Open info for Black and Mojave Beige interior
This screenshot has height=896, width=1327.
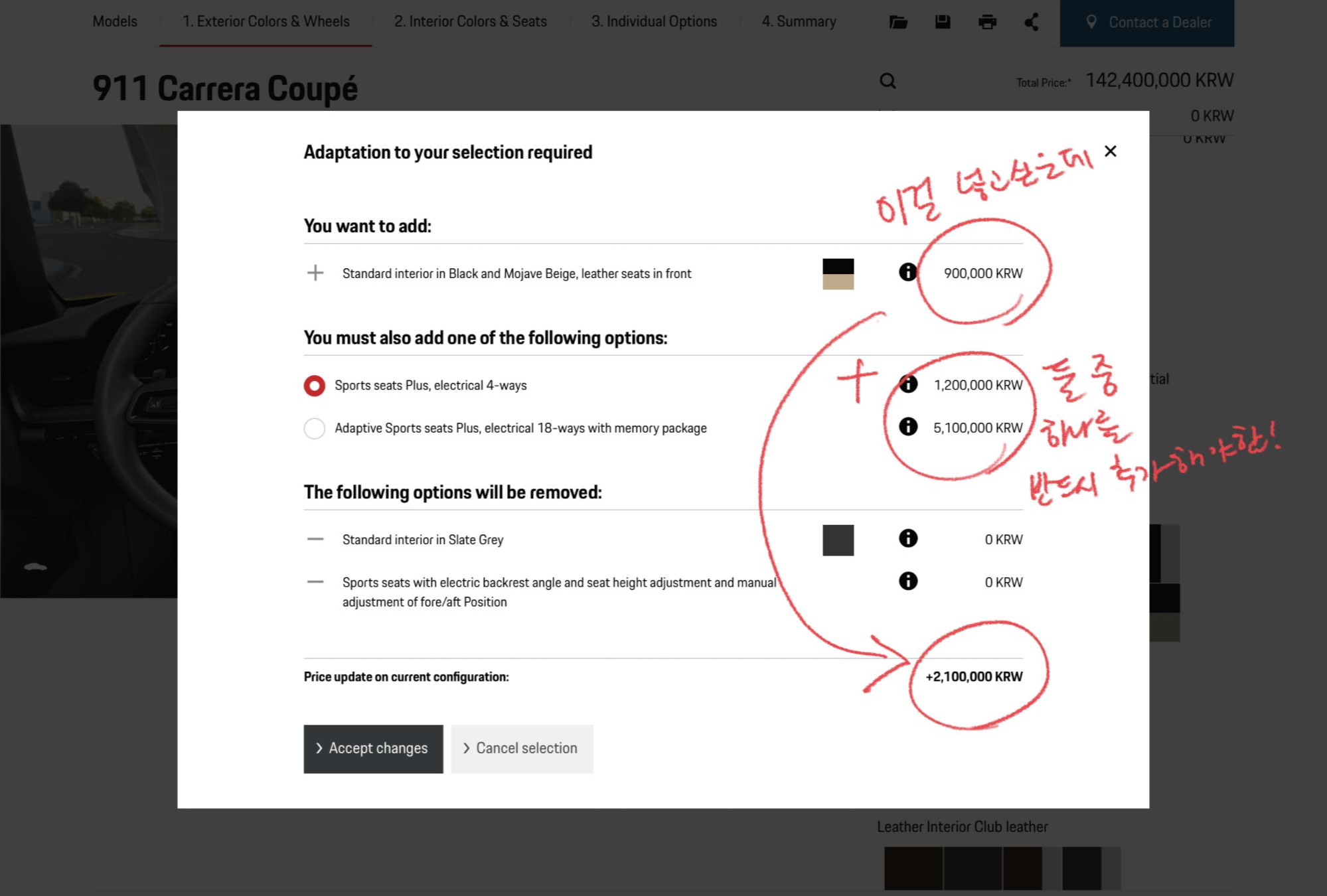tap(907, 272)
